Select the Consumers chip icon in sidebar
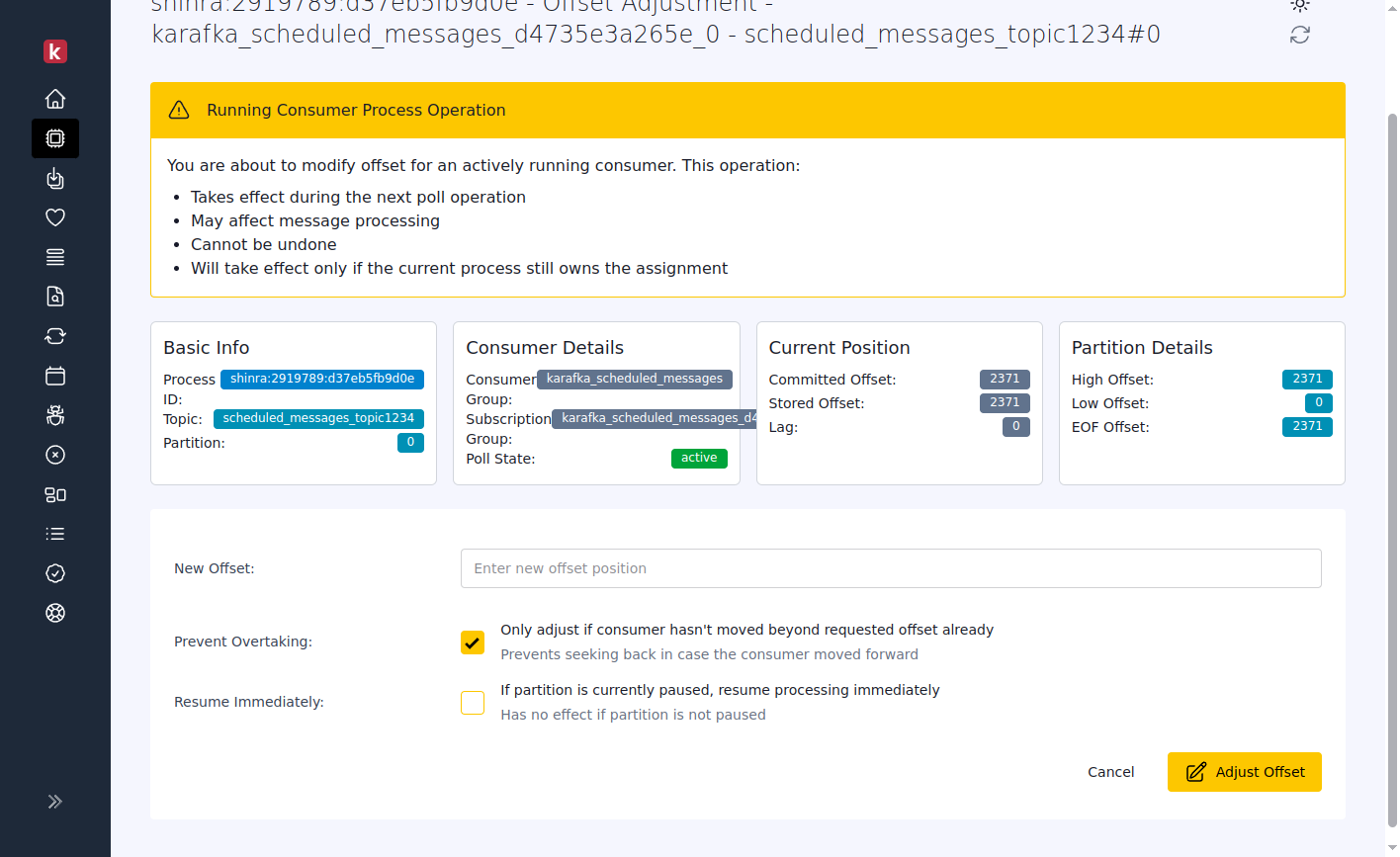Screen dimensions: 1400x857 click(x=55, y=138)
